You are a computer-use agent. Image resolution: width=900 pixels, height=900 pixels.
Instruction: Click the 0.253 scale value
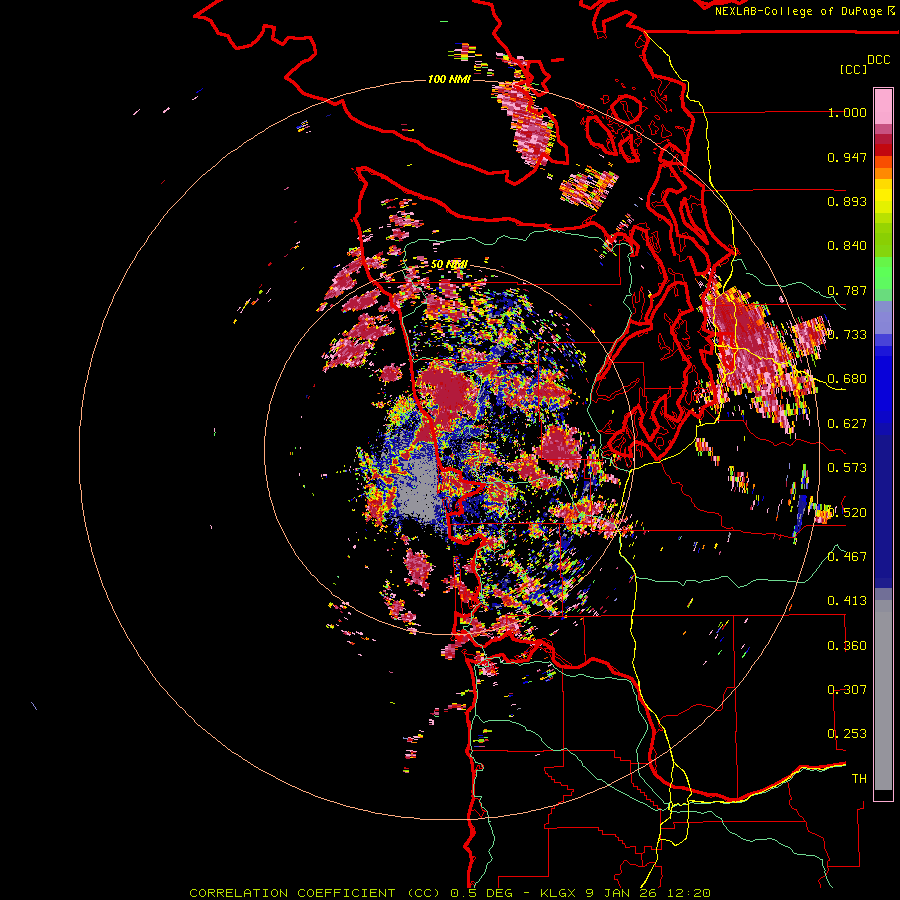click(x=847, y=734)
